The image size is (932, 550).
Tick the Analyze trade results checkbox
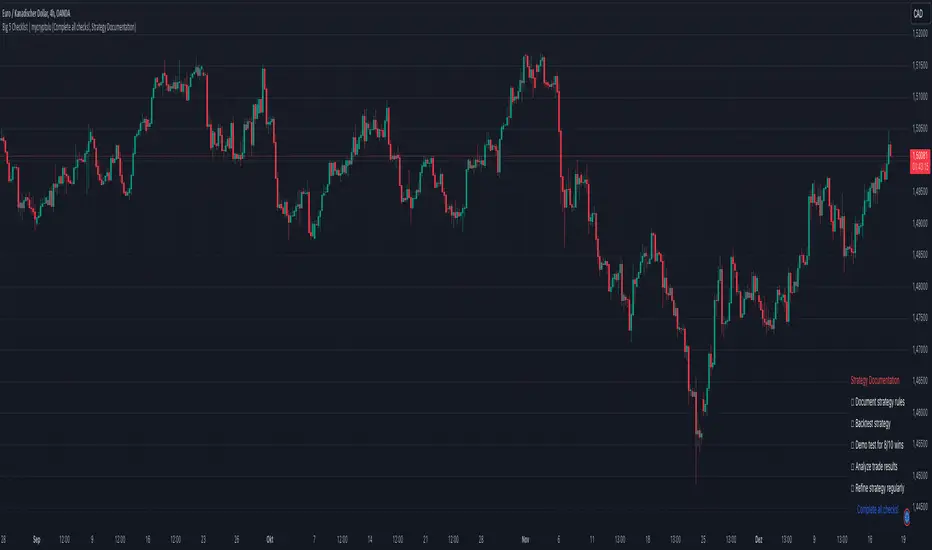click(851, 466)
